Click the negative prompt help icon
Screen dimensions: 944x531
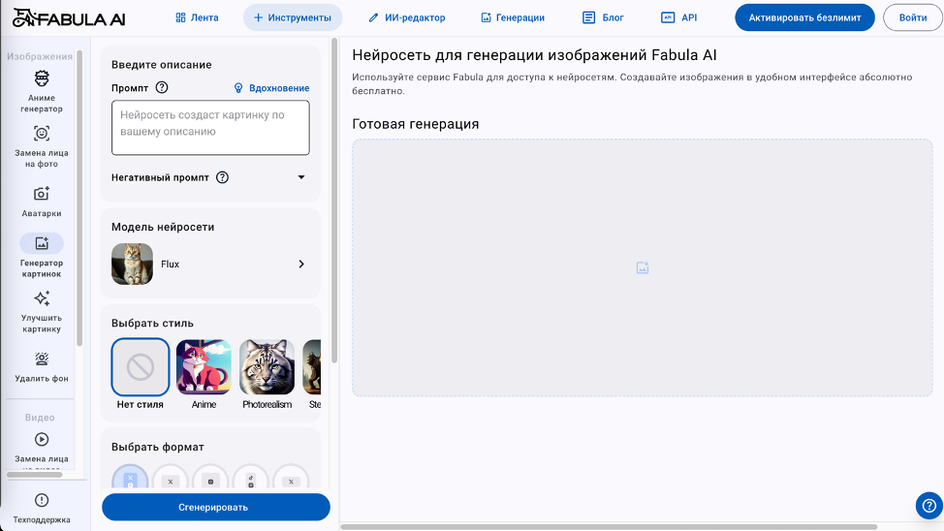click(x=222, y=177)
